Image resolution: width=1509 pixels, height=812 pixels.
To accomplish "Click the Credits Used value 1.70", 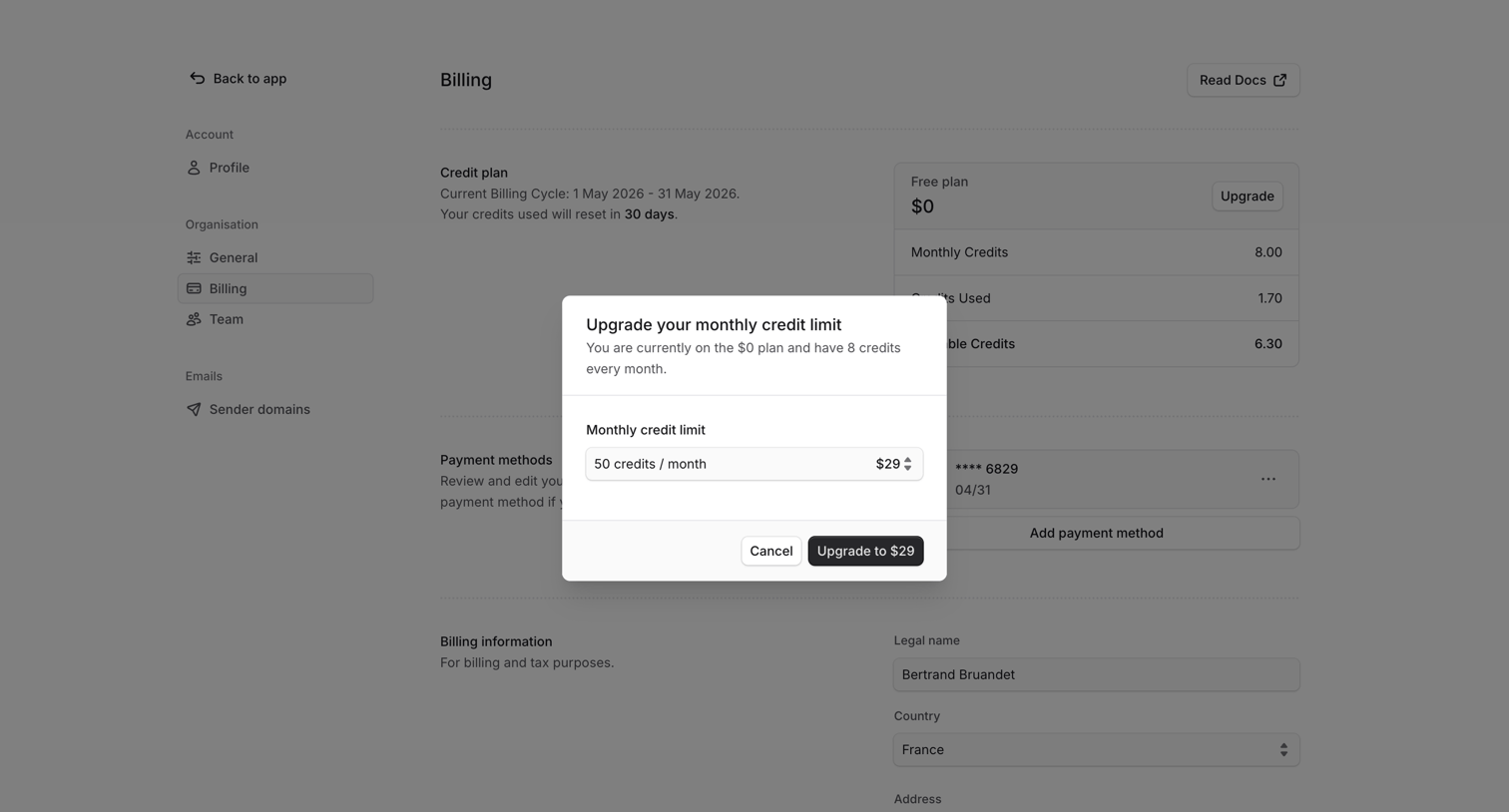I will [x=1269, y=298].
